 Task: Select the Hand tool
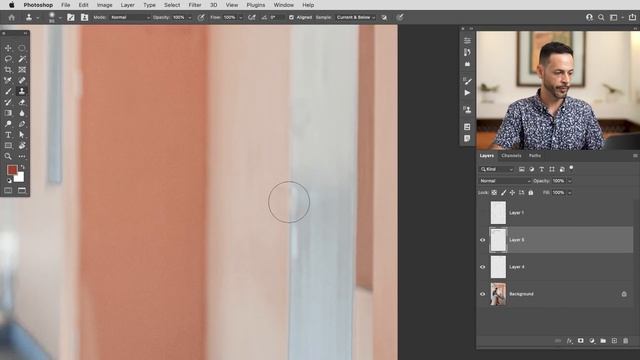pyautogui.click(x=22, y=145)
